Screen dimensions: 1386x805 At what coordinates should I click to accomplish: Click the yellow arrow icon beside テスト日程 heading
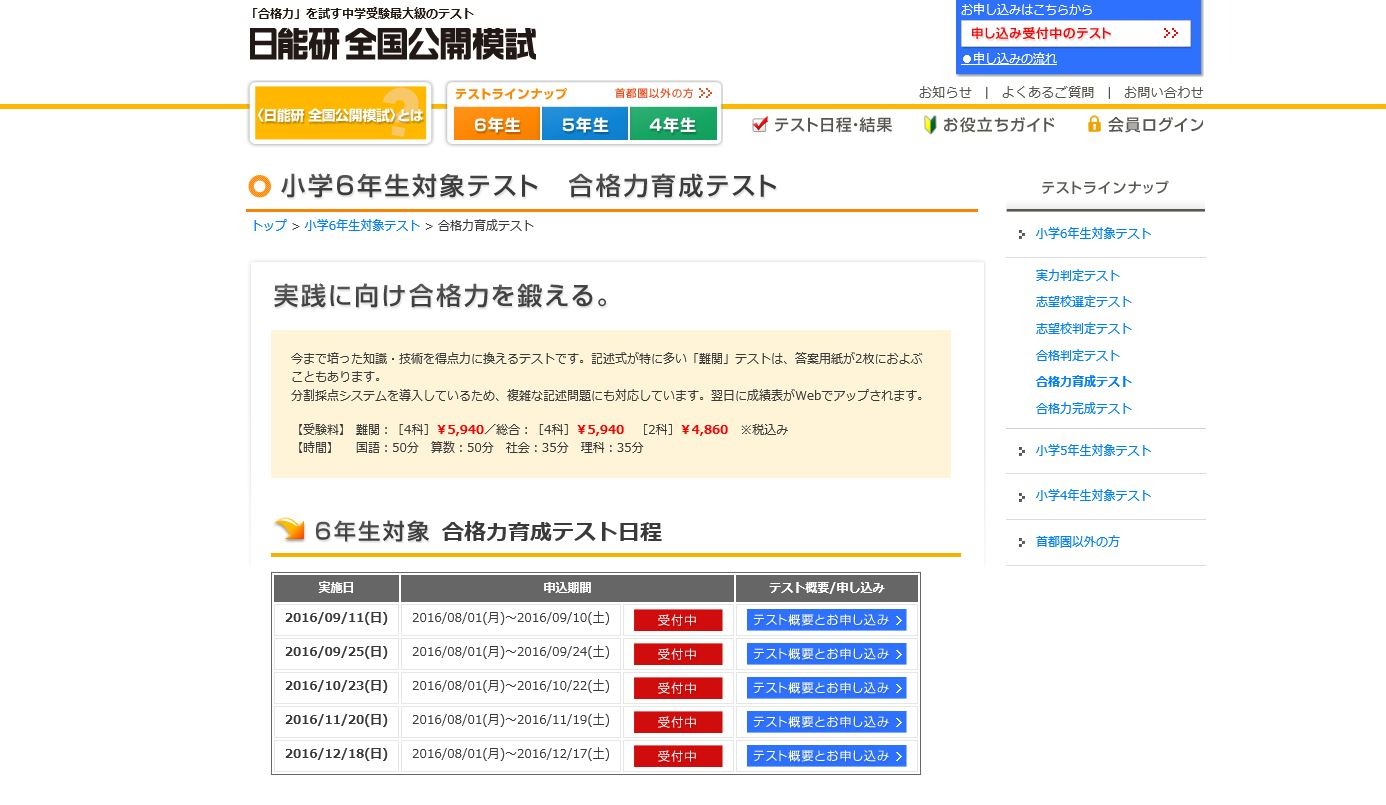coord(288,528)
